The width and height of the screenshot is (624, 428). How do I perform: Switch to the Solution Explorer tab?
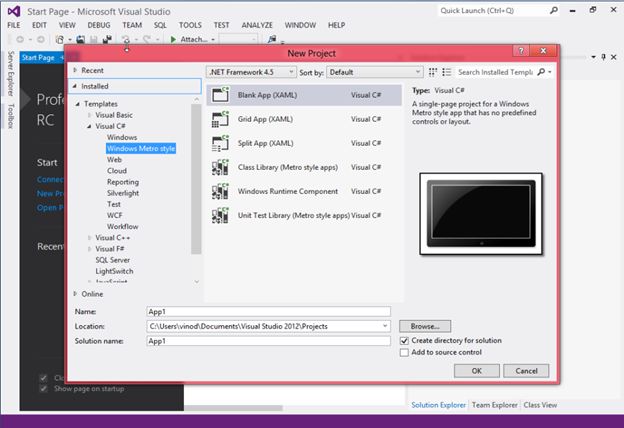point(439,405)
